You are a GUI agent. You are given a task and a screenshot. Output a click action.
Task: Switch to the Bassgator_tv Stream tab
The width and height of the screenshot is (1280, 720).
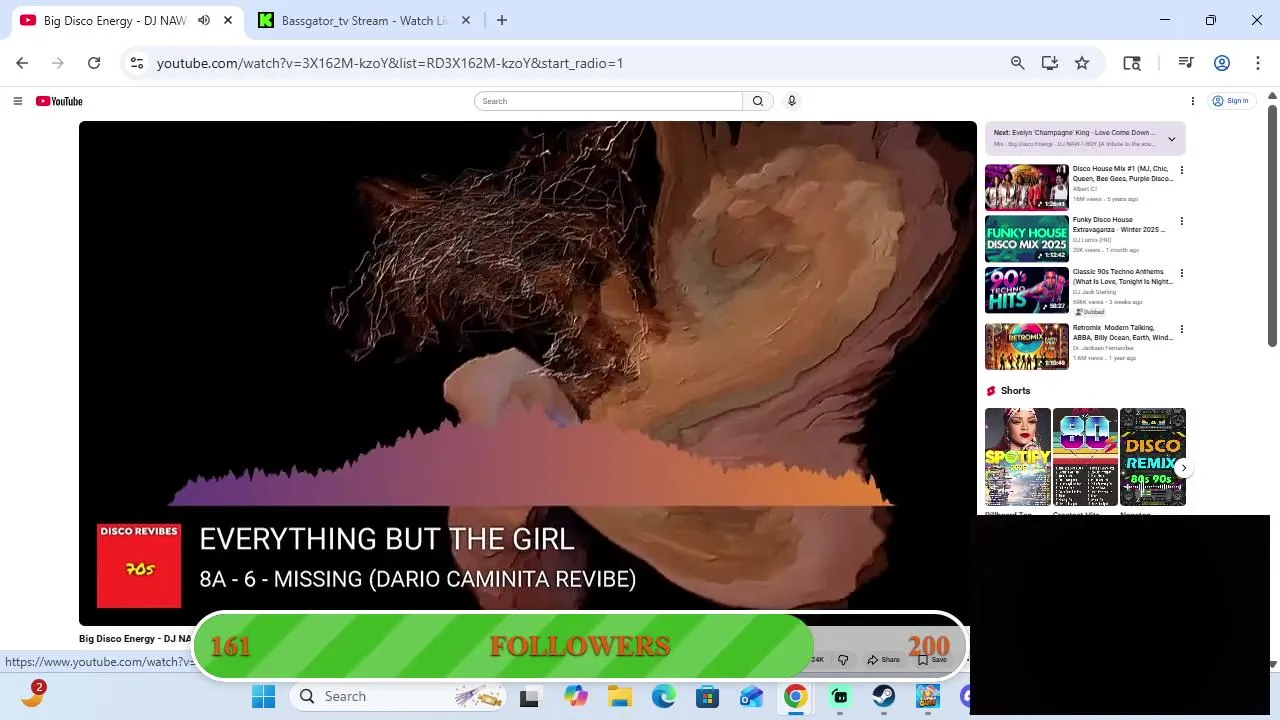click(364, 20)
